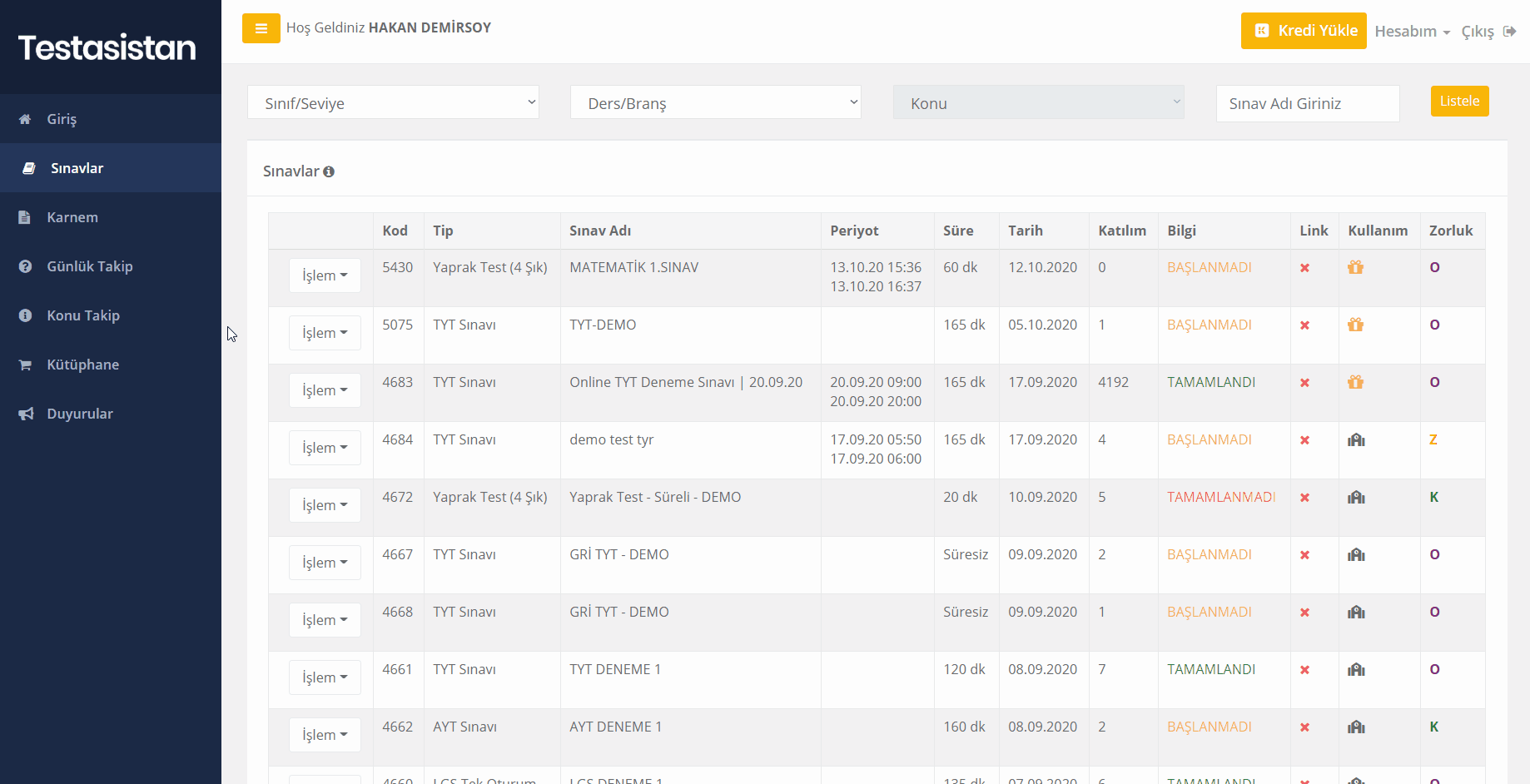Screen dimensions: 1530x784
Task: Click the MATEMATİK 1.SINAV exam name
Action: 634,267
